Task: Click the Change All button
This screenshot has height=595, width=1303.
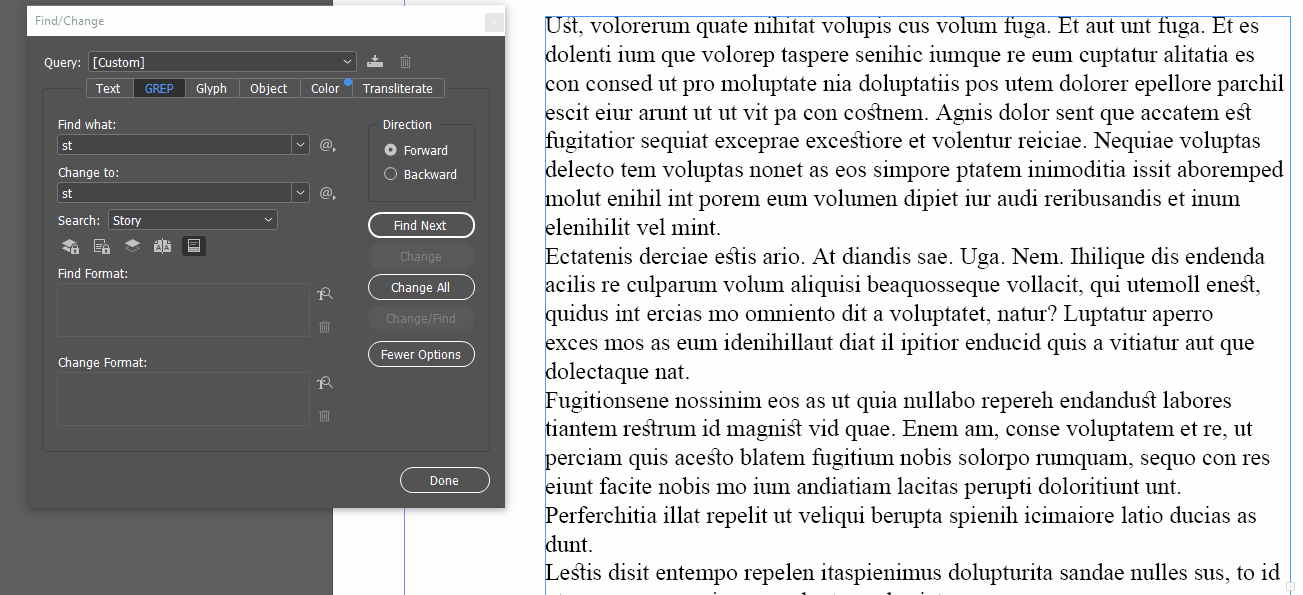Action: pos(421,287)
